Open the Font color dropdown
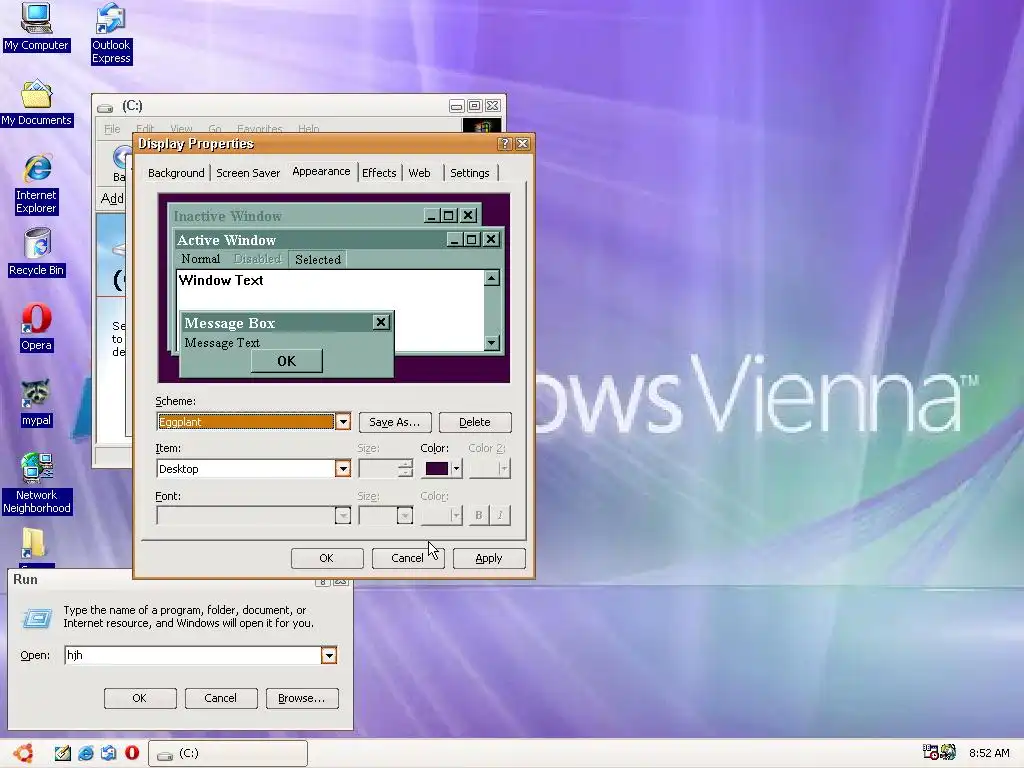 pyautogui.click(x=441, y=515)
